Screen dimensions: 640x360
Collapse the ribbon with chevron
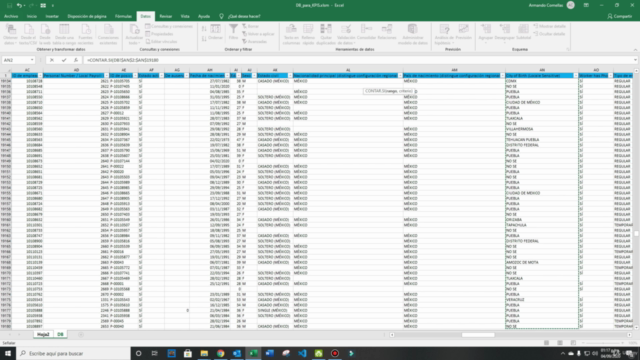635,50
